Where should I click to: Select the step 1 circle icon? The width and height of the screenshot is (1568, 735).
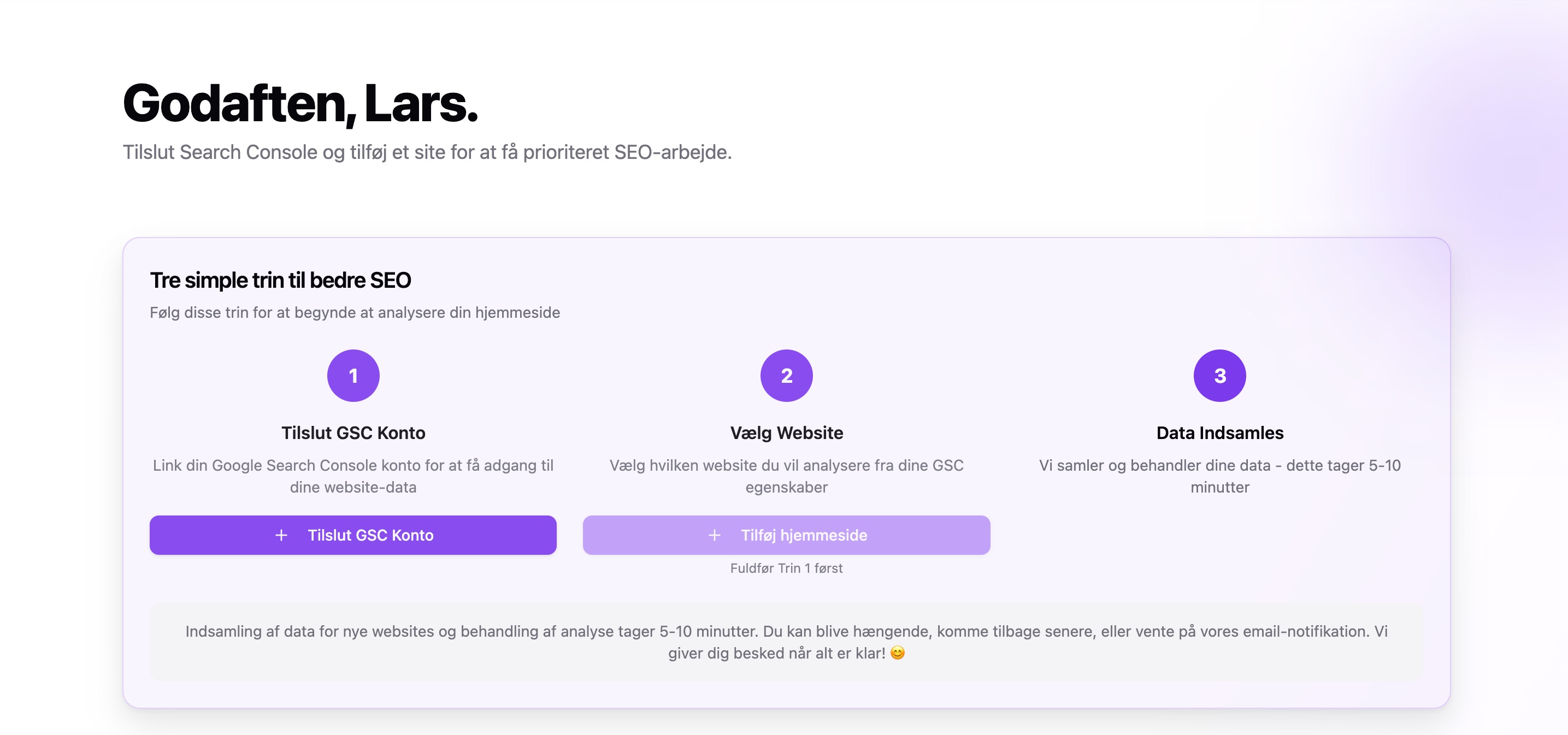click(353, 375)
